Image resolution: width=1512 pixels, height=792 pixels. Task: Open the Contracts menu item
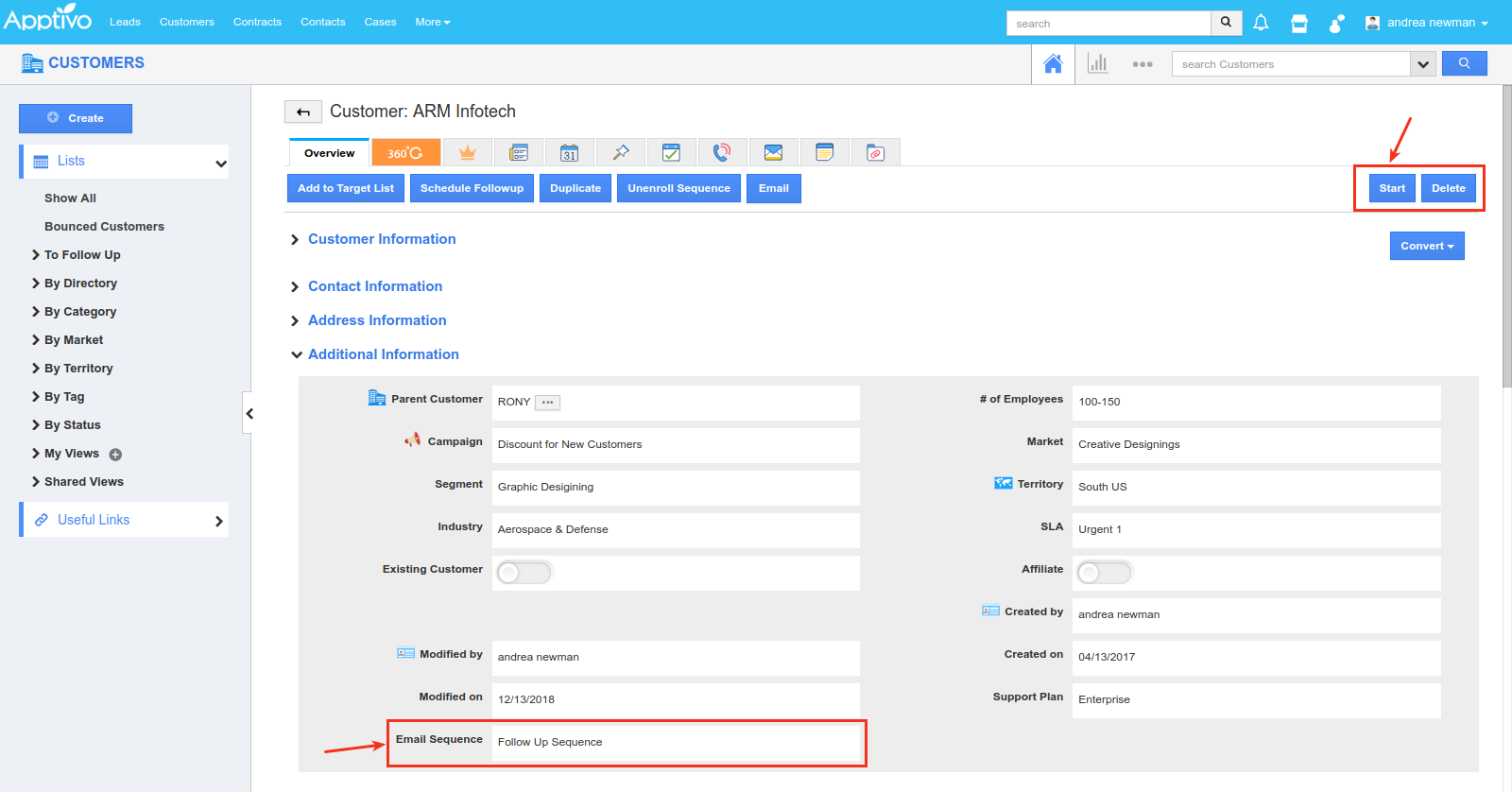click(x=257, y=22)
